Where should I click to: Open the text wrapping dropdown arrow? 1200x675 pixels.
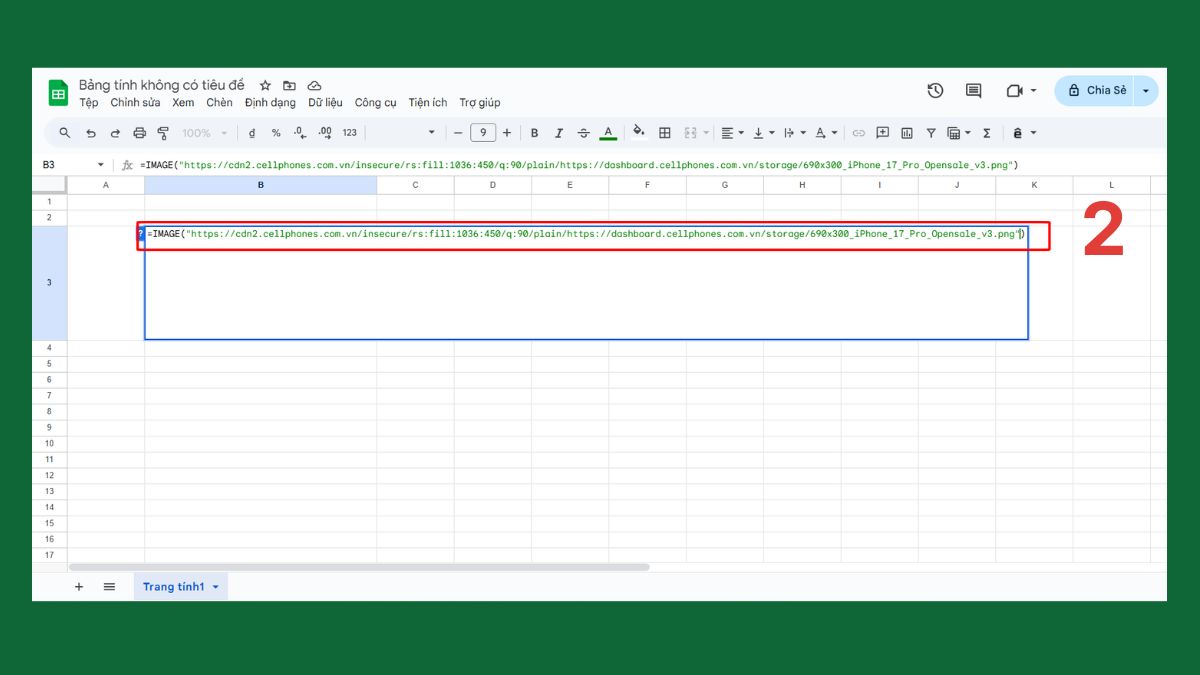coord(803,132)
